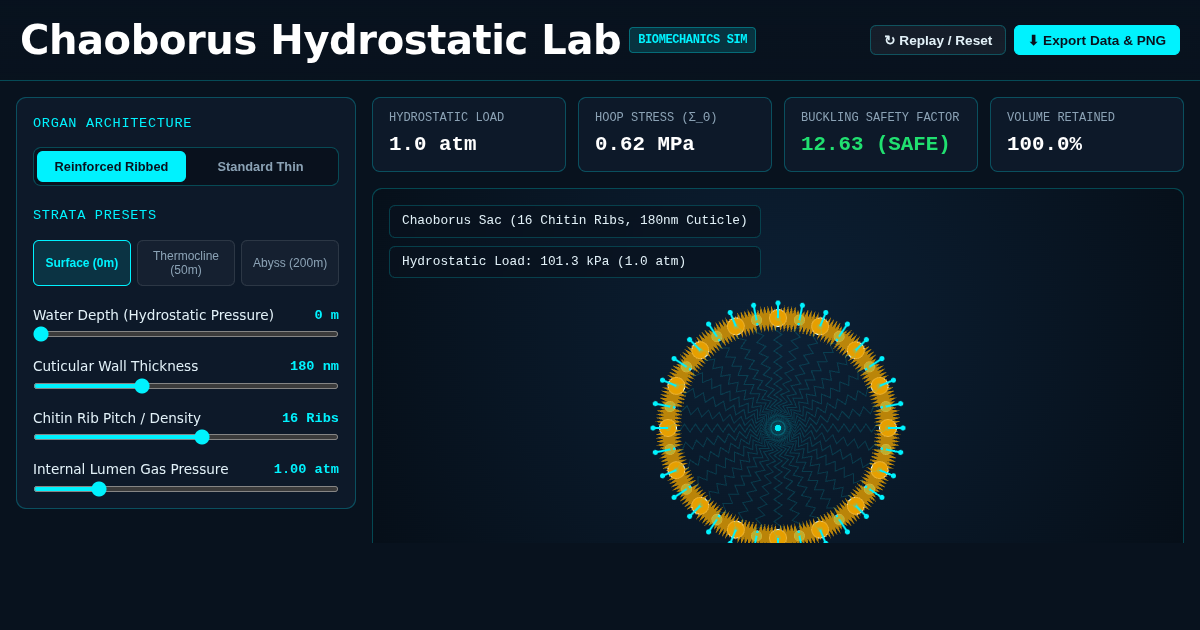Viewport: 1200px width, 630px height.
Task: Click the Hydrostatic Load 1.0 atm value
Action: (x=432, y=144)
